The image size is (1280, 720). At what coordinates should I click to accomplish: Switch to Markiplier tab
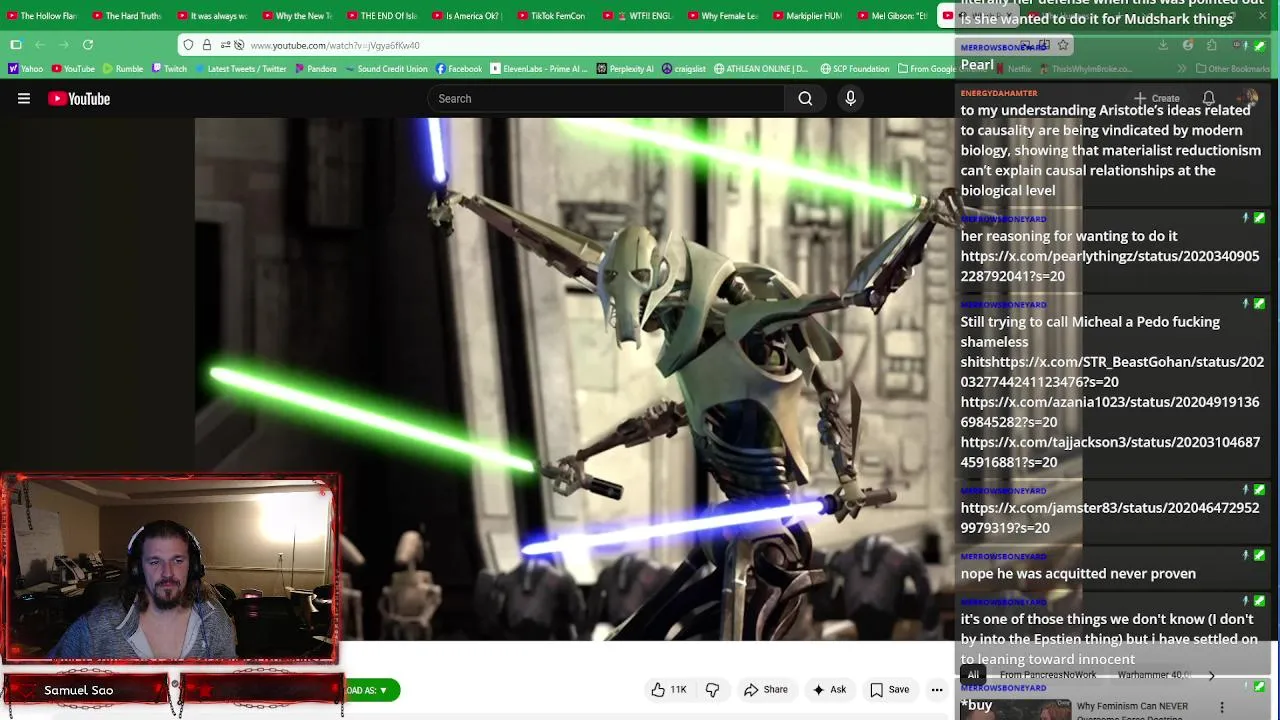pyautogui.click(x=808, y=16)
